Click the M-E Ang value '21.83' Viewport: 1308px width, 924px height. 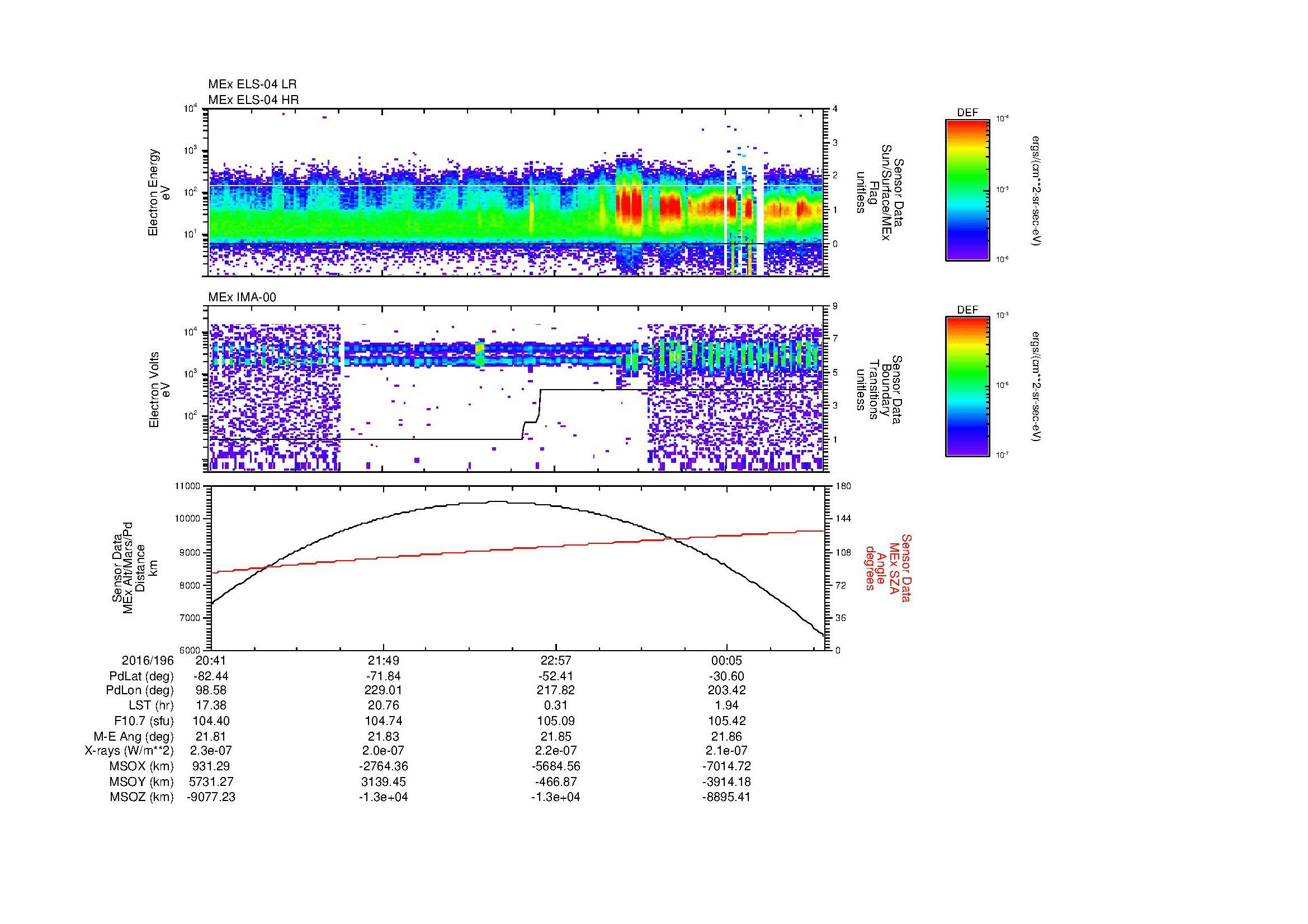pyautogui.click(x=384, y=737)
